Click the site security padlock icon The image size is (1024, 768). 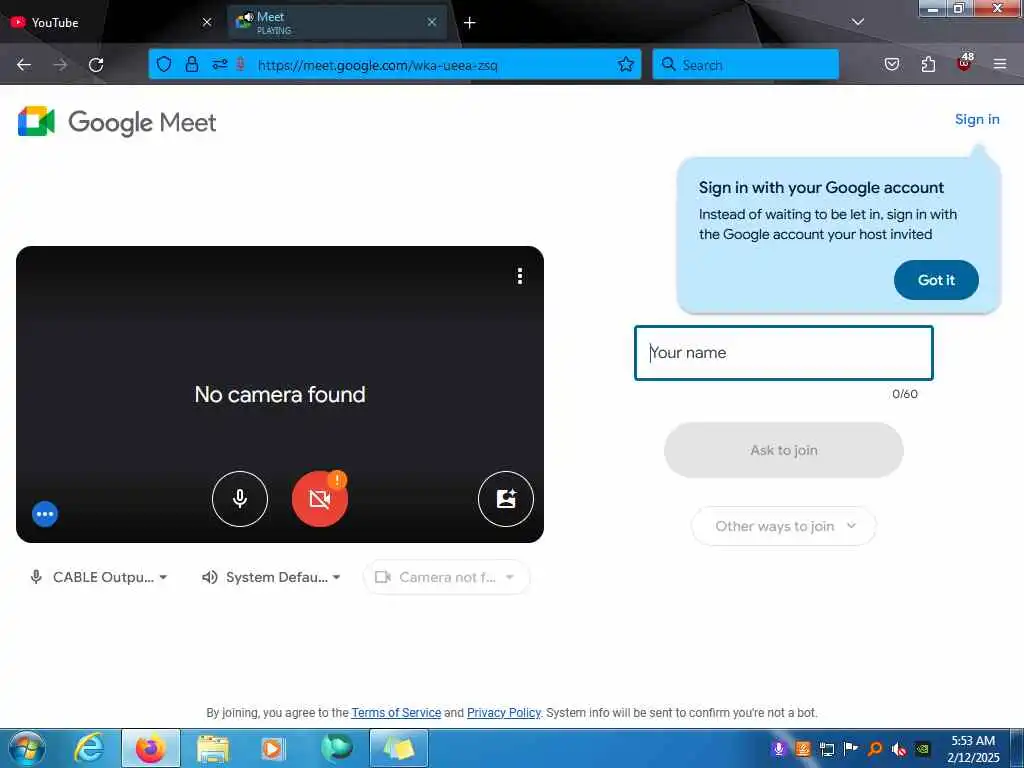191,64
